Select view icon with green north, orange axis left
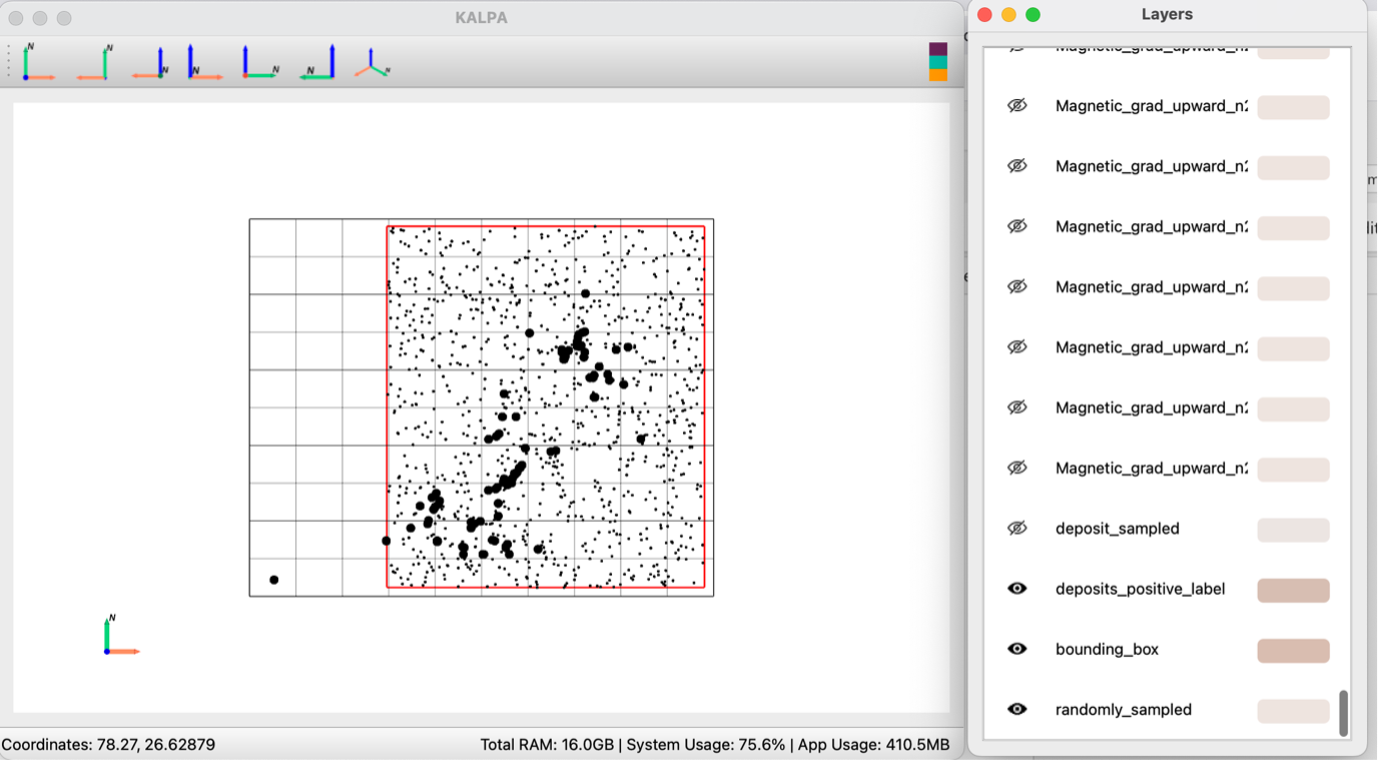The width and height of the screenshot is (1381, 763). click(94, 62)
